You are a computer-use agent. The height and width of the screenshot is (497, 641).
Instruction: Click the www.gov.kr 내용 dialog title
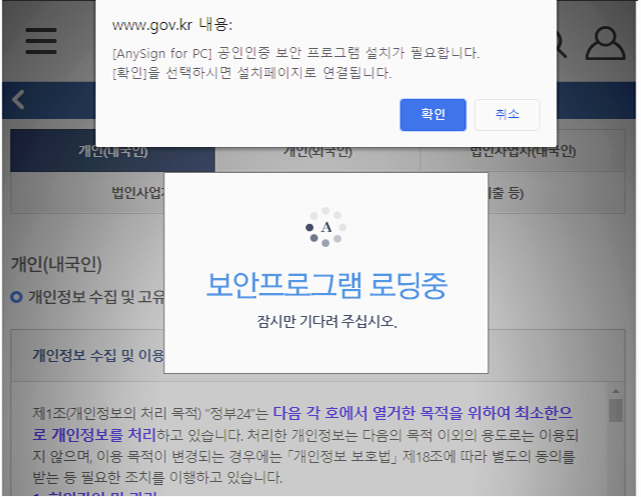coord(172,25)
